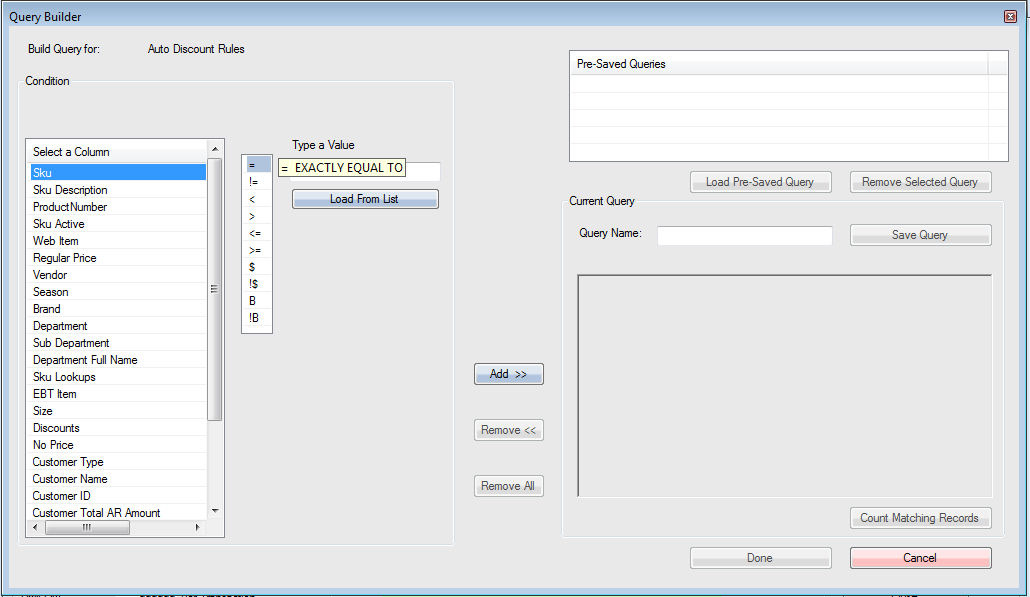The width and height of the screenshot is (1030, 597).
Task: Select the '>=' operator in list
Action: [255, 250]
